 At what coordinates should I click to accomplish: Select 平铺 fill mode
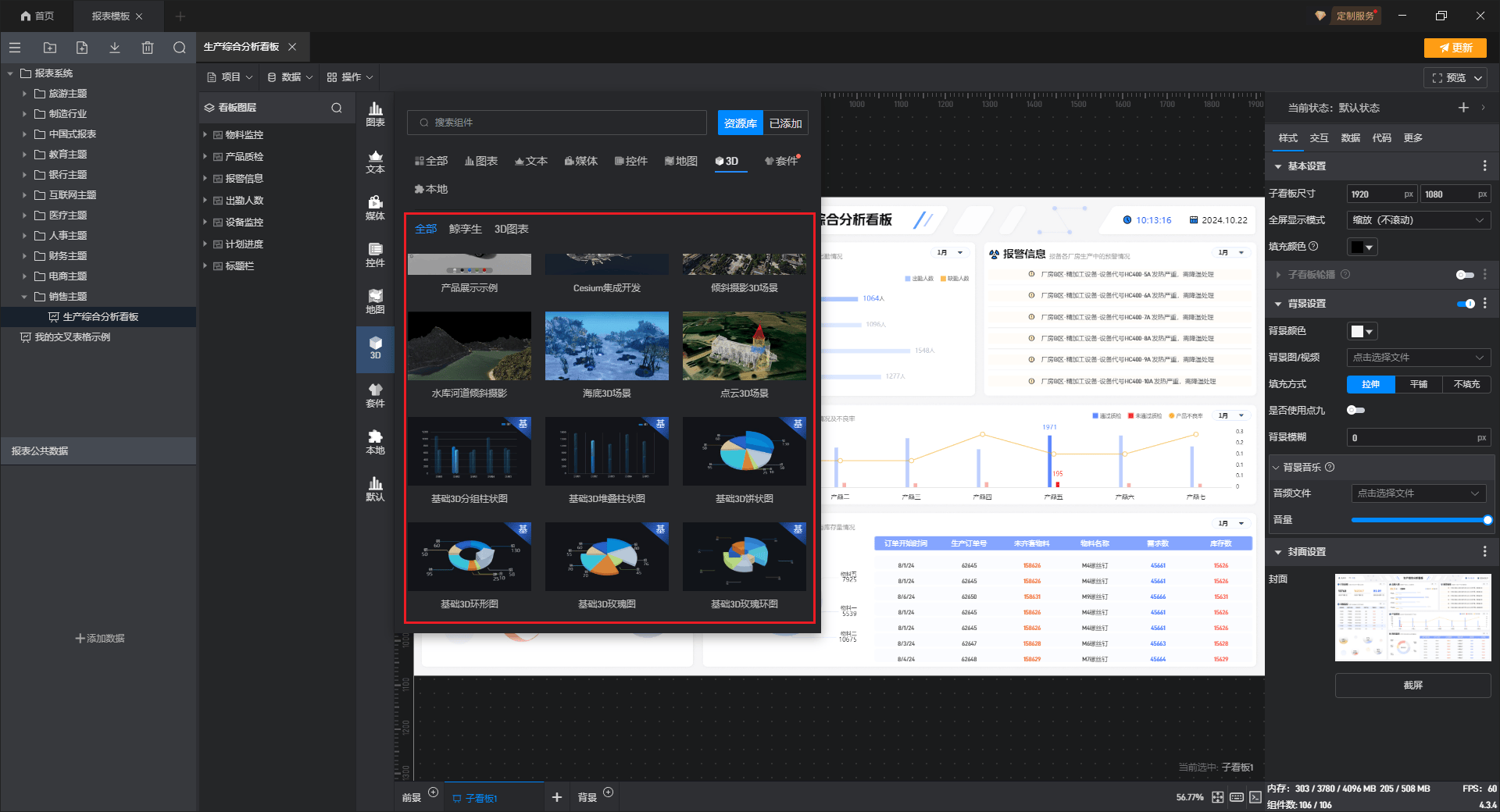coord(1419,384)
